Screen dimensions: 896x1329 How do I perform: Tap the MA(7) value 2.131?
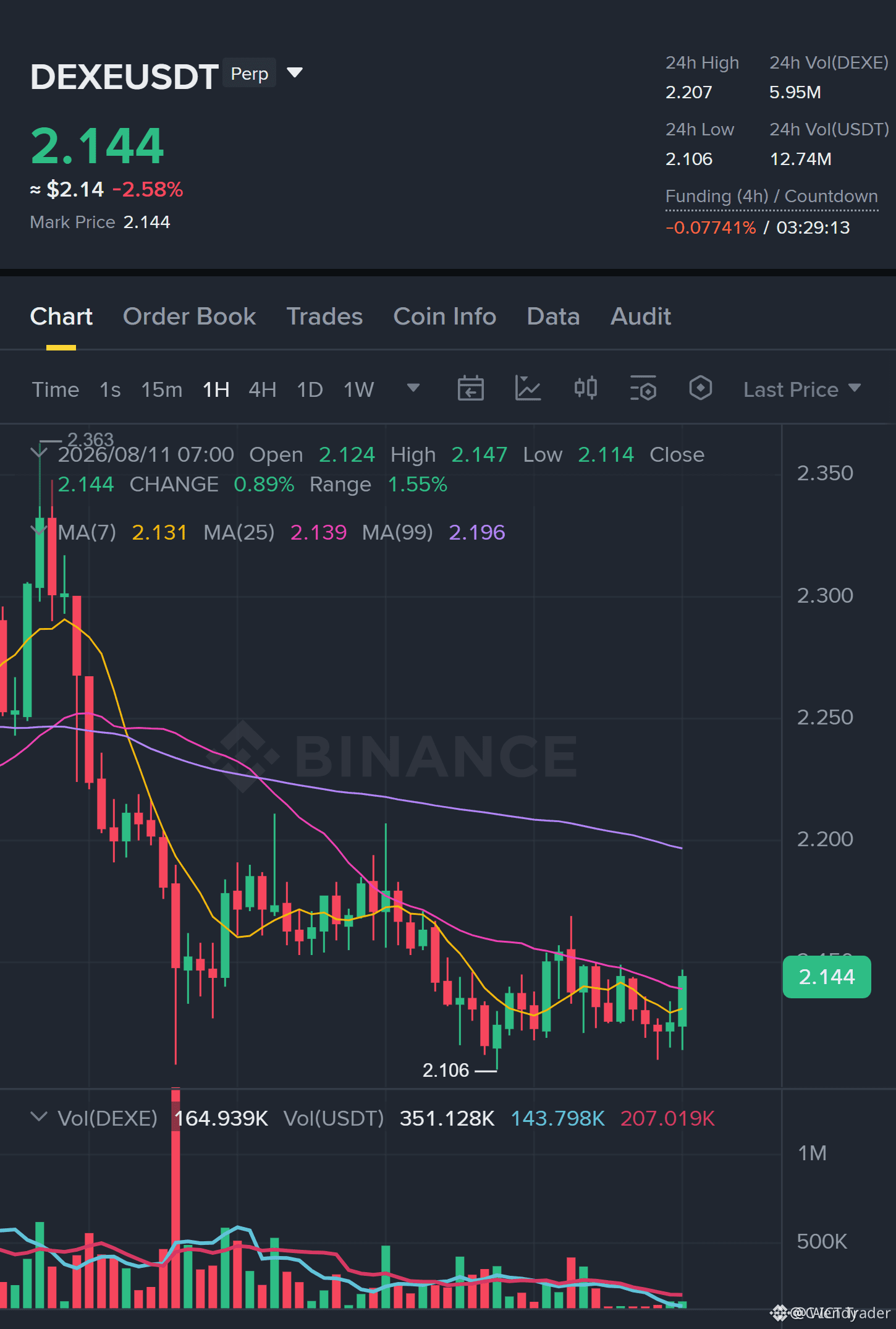[159, 532]
